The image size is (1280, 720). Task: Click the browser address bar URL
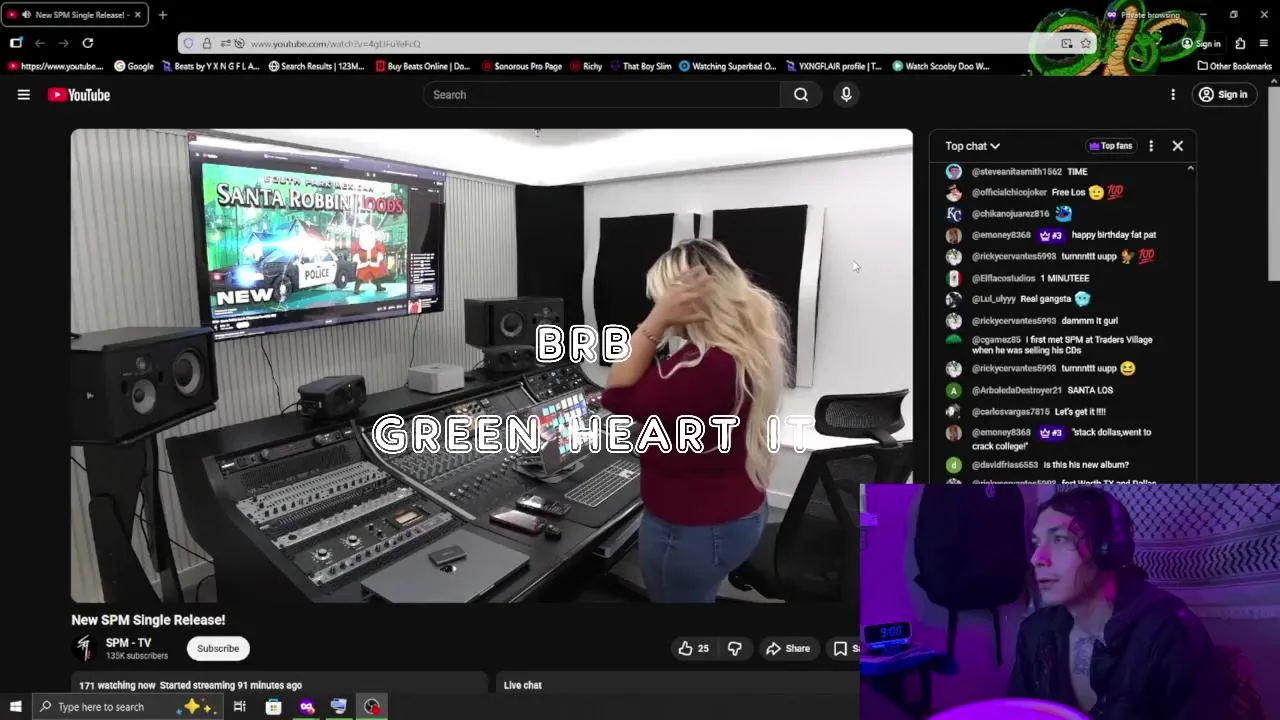tap(335, 44)
